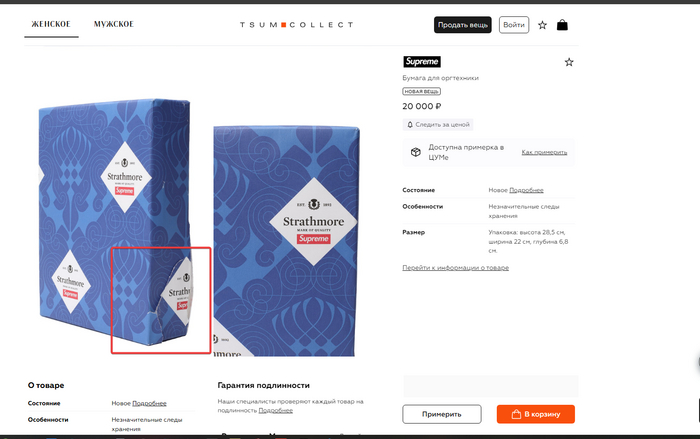The width and height of the screenshot is (700, 439).
Task: Click the fitting box icon
Action: click(x=416, y=152)
